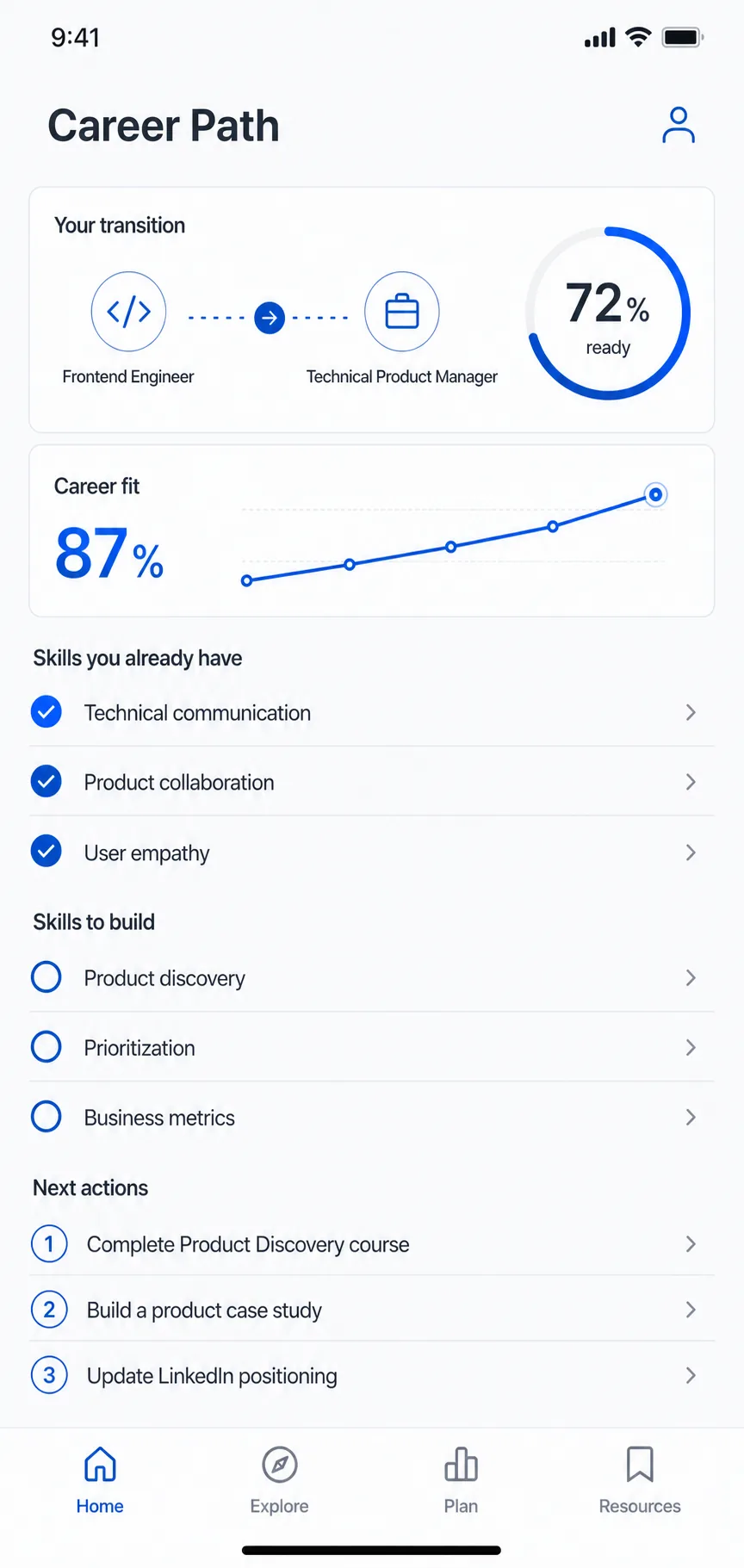This screenshot has height=1568, width=744.
Task: Open Update LinkedIn positioning action
Action: pyautogui.click(x=372, y=1375)
